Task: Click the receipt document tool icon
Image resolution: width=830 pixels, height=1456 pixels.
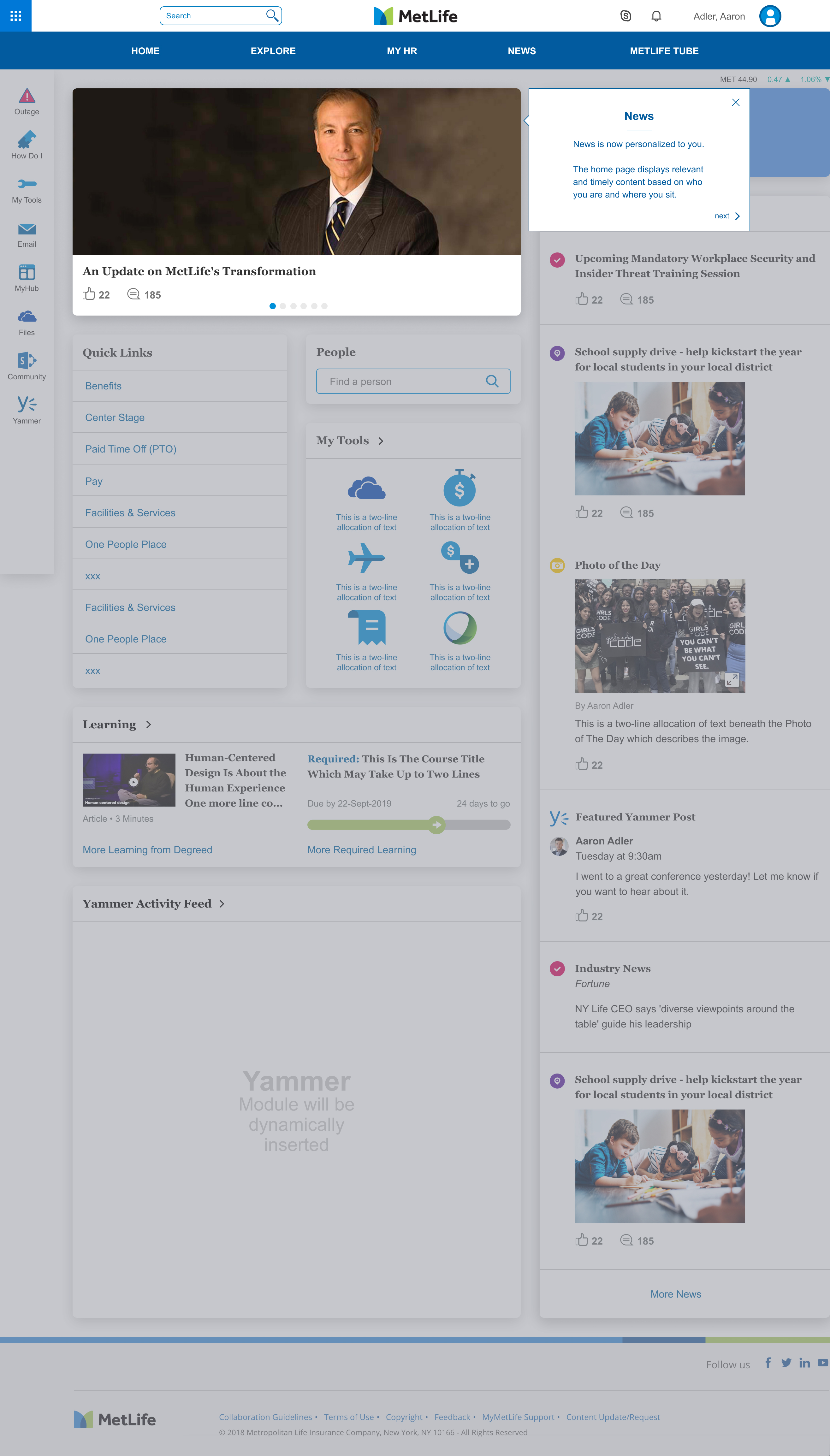Action: click(366, 627)
